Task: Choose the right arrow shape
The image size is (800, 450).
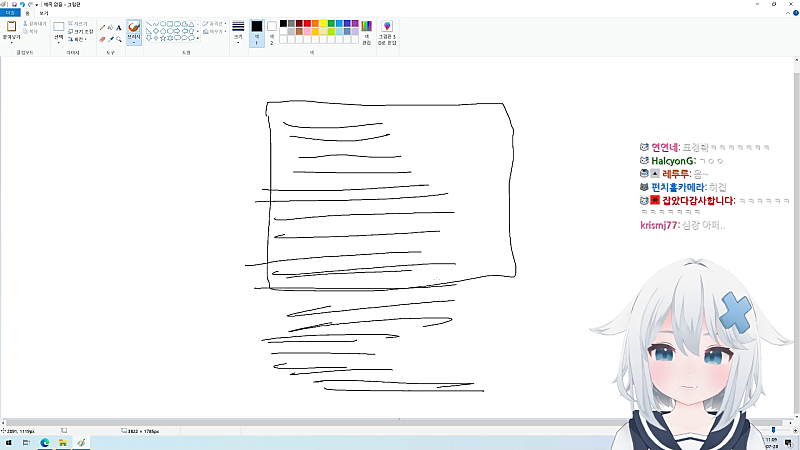Action: click(178, 31)
